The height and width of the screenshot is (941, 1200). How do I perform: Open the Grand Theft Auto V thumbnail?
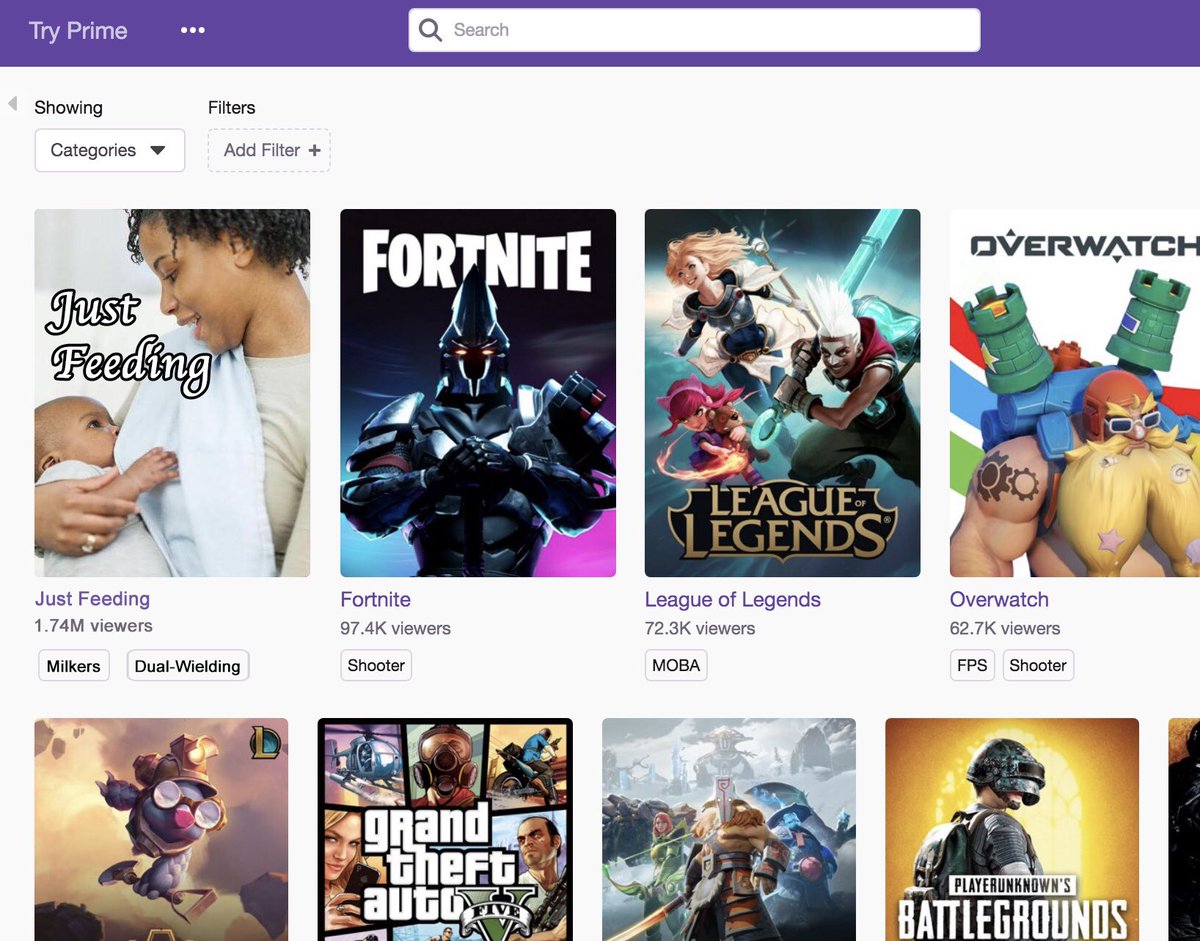tap(445, 830)
